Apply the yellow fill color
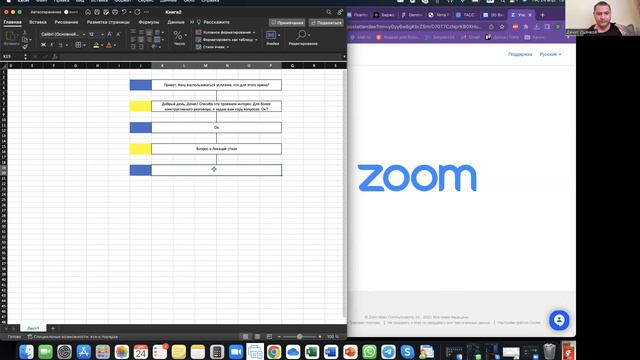 [x=96, y=45]
